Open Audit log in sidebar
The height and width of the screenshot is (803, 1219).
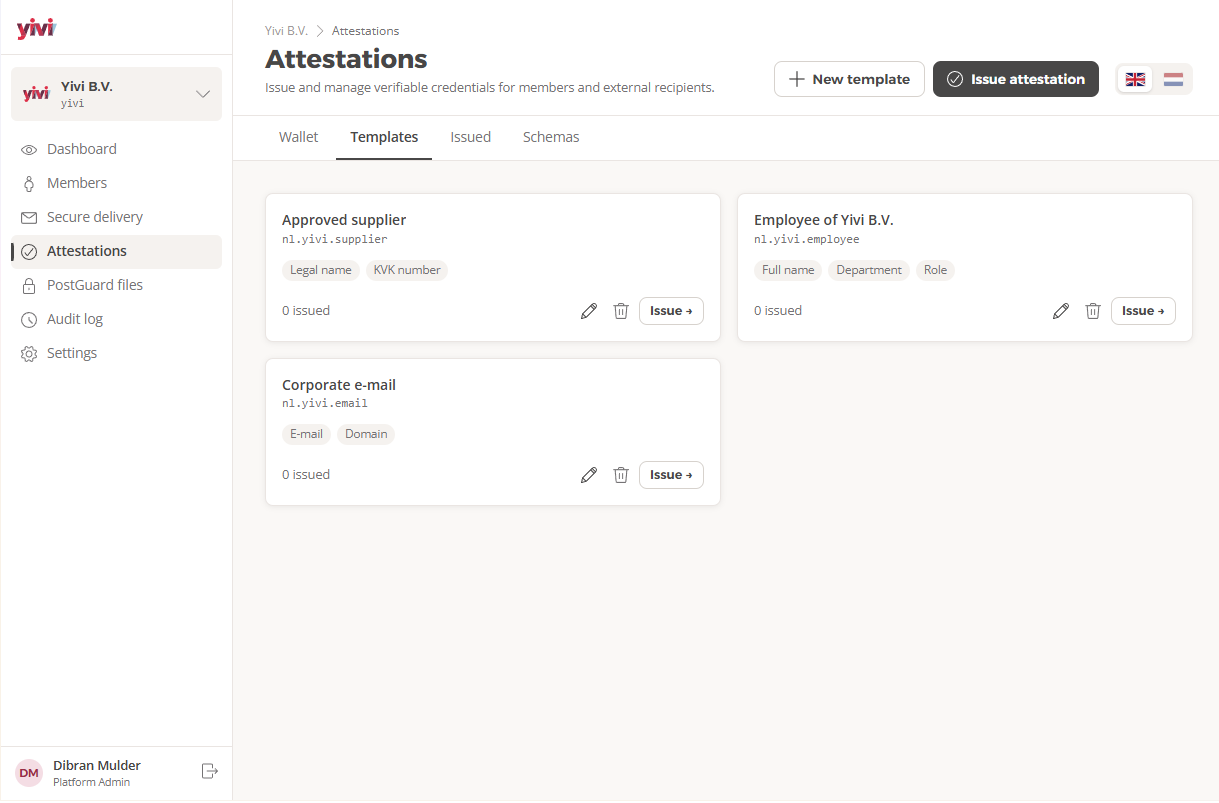116,319
